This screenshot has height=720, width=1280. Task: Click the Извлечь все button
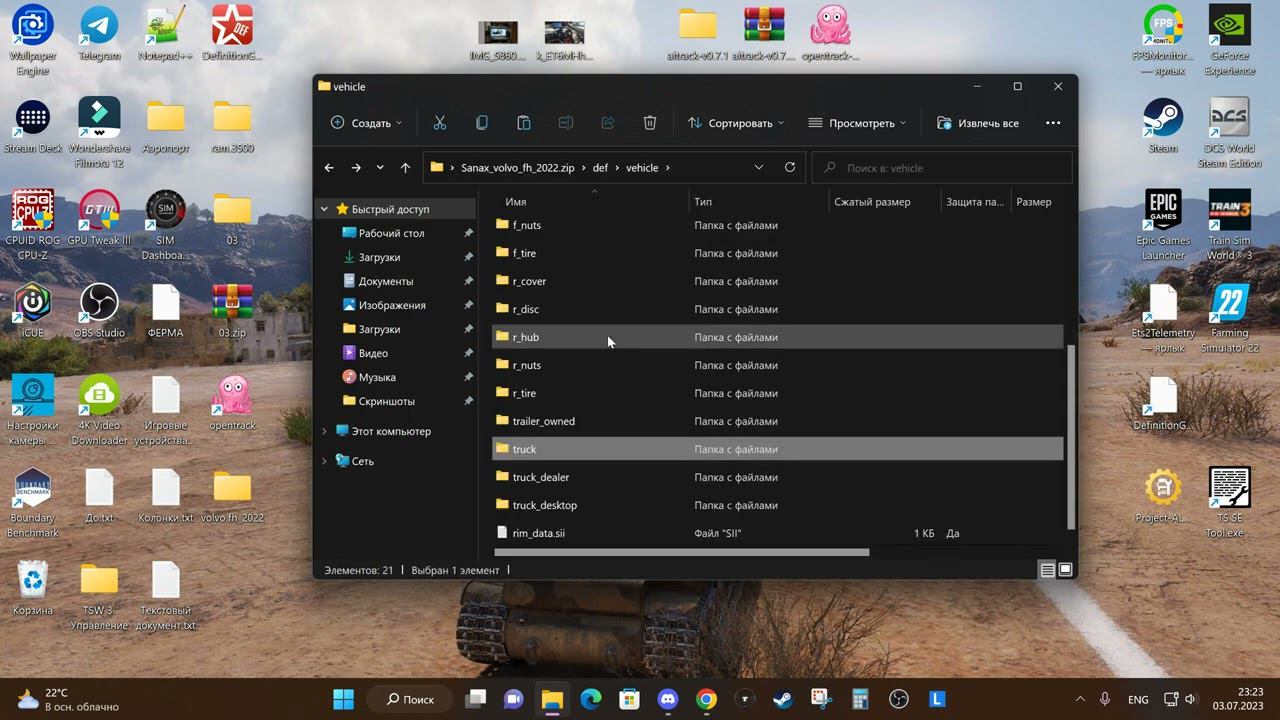click(978, 123)
